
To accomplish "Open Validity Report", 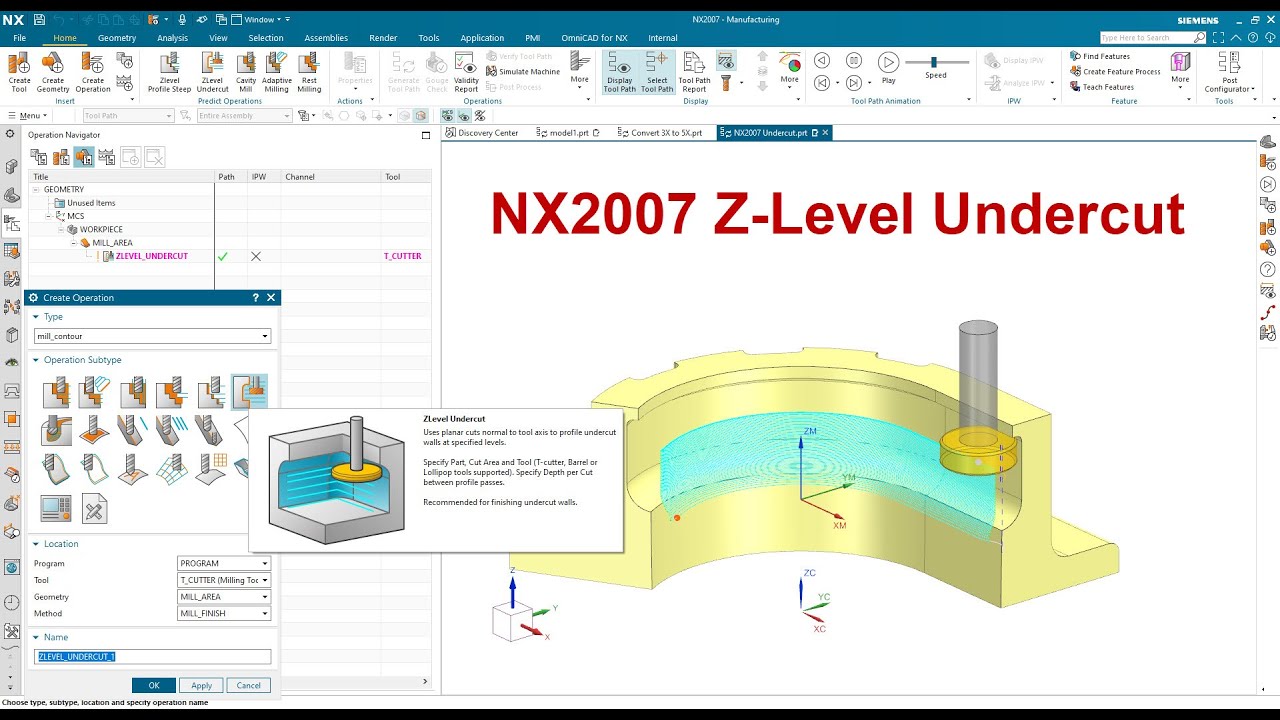I will 466,72.
